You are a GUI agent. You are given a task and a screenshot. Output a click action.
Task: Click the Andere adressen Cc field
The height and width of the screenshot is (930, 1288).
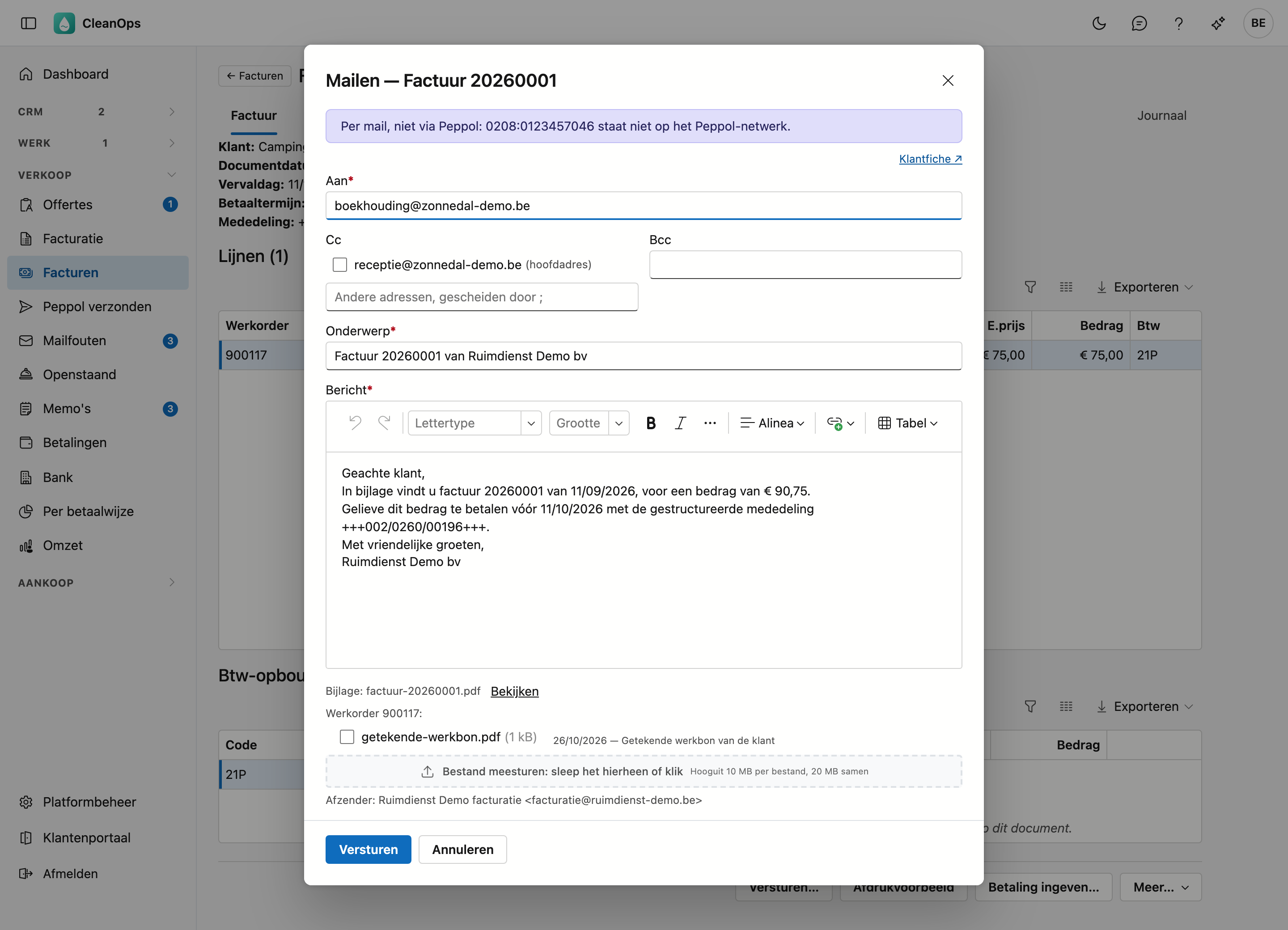482,297
